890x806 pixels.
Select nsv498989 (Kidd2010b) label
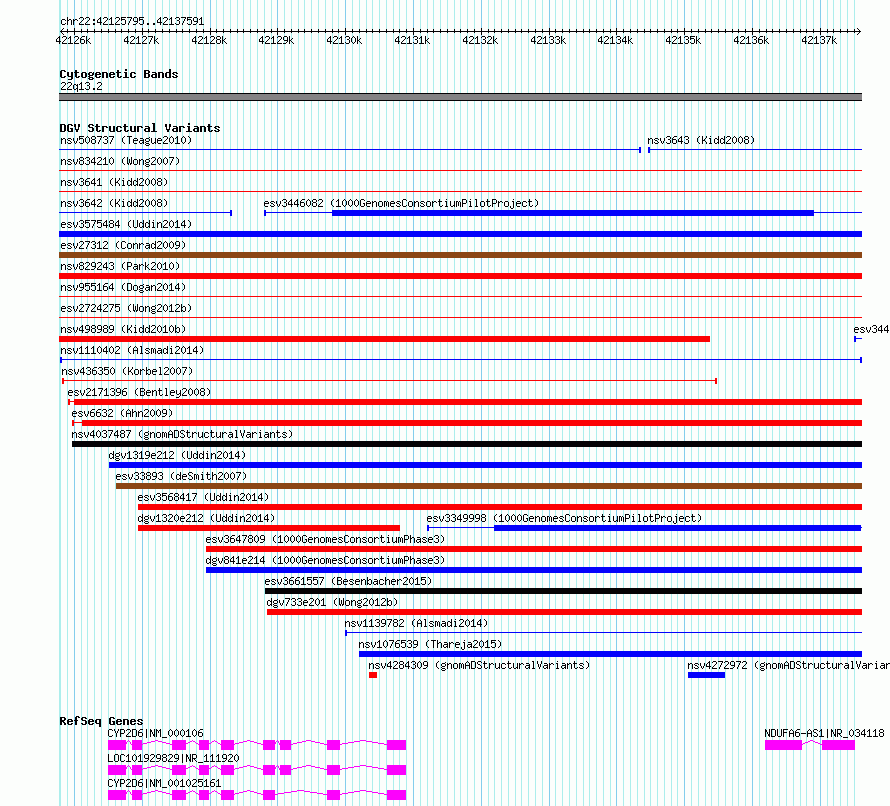tap(123, 329)
